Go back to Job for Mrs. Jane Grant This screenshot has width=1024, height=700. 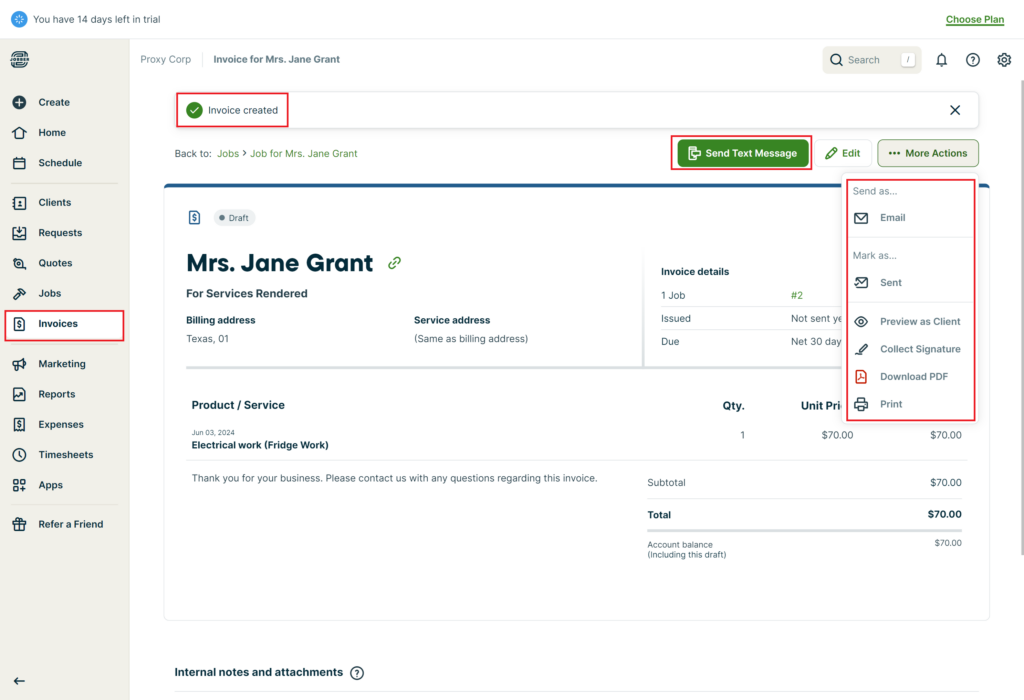(x=304, y=153)
